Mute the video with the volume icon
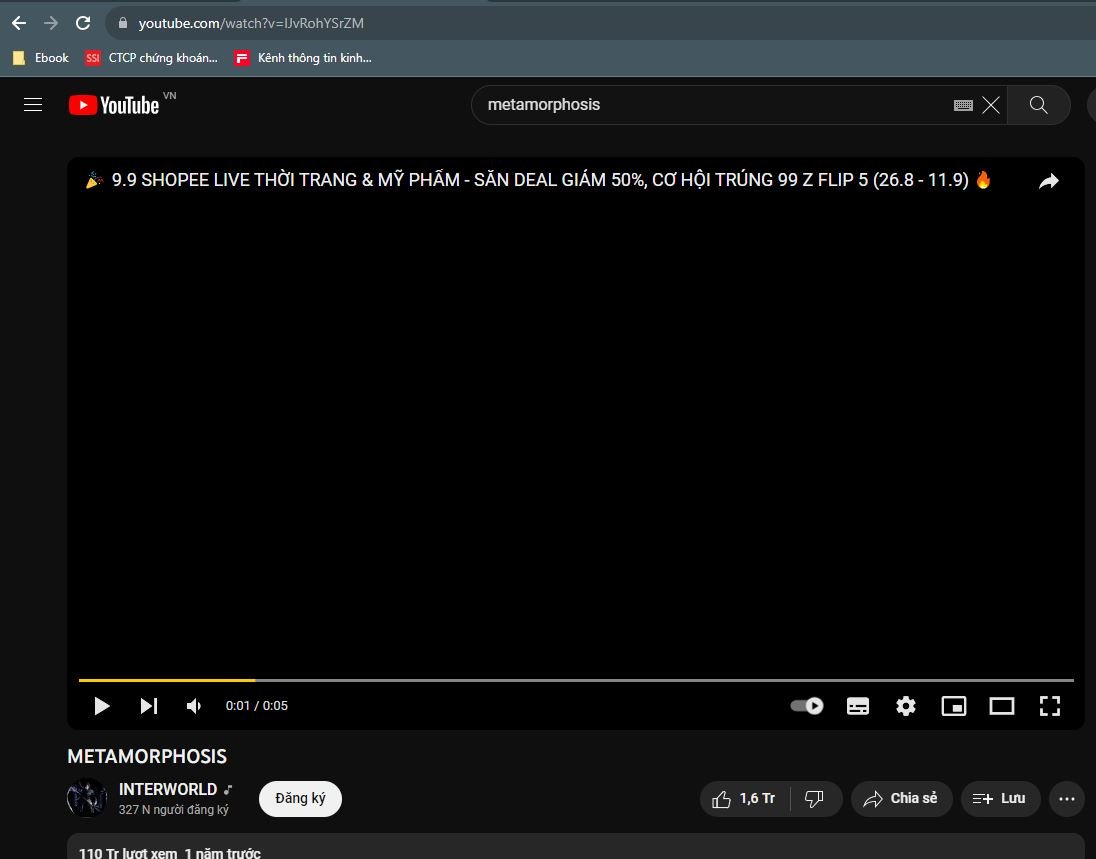 pyautogui.click(x=193, y=706)
